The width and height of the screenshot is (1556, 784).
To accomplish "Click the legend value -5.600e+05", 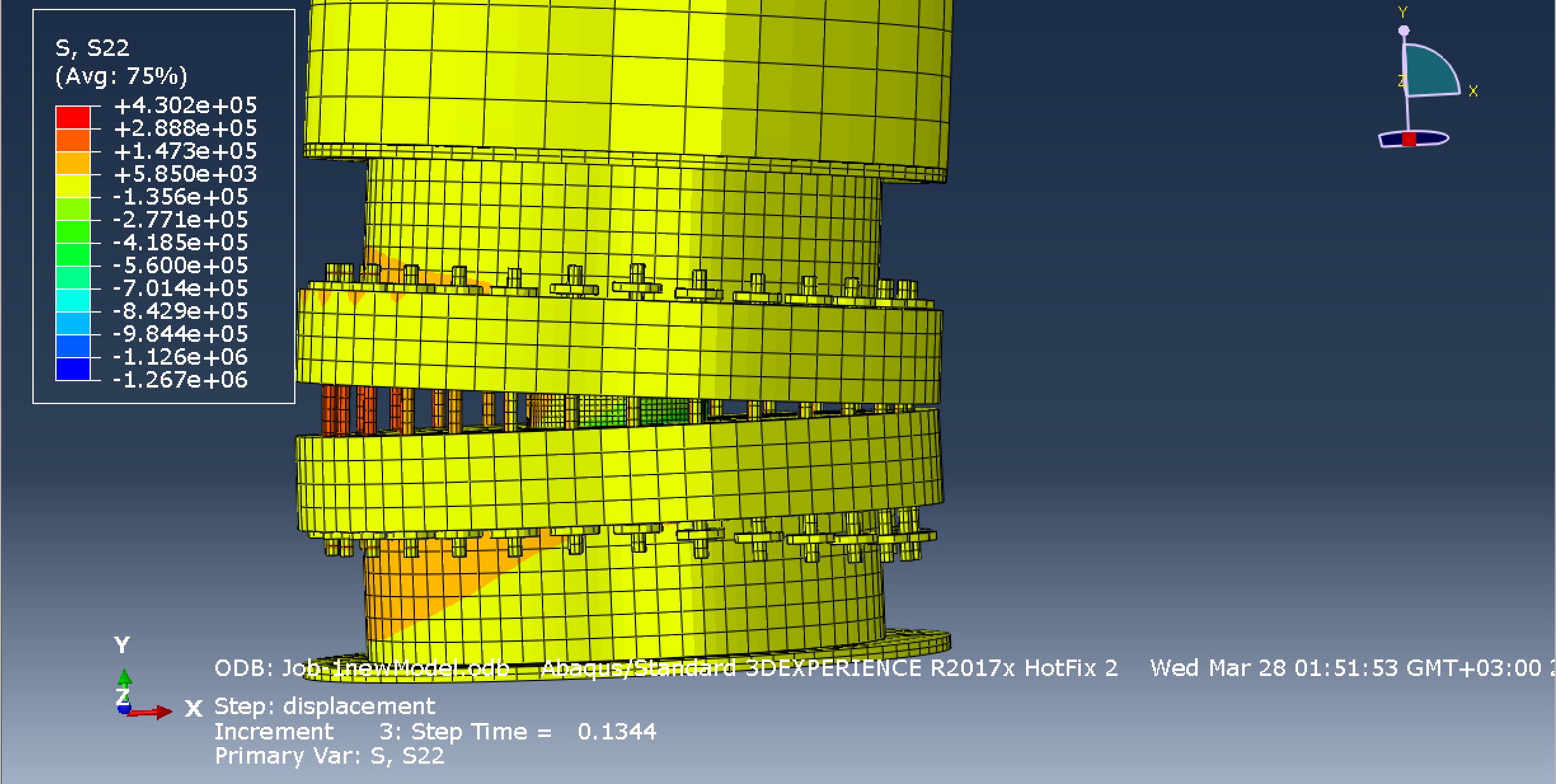I will click(x=180, y=265).
